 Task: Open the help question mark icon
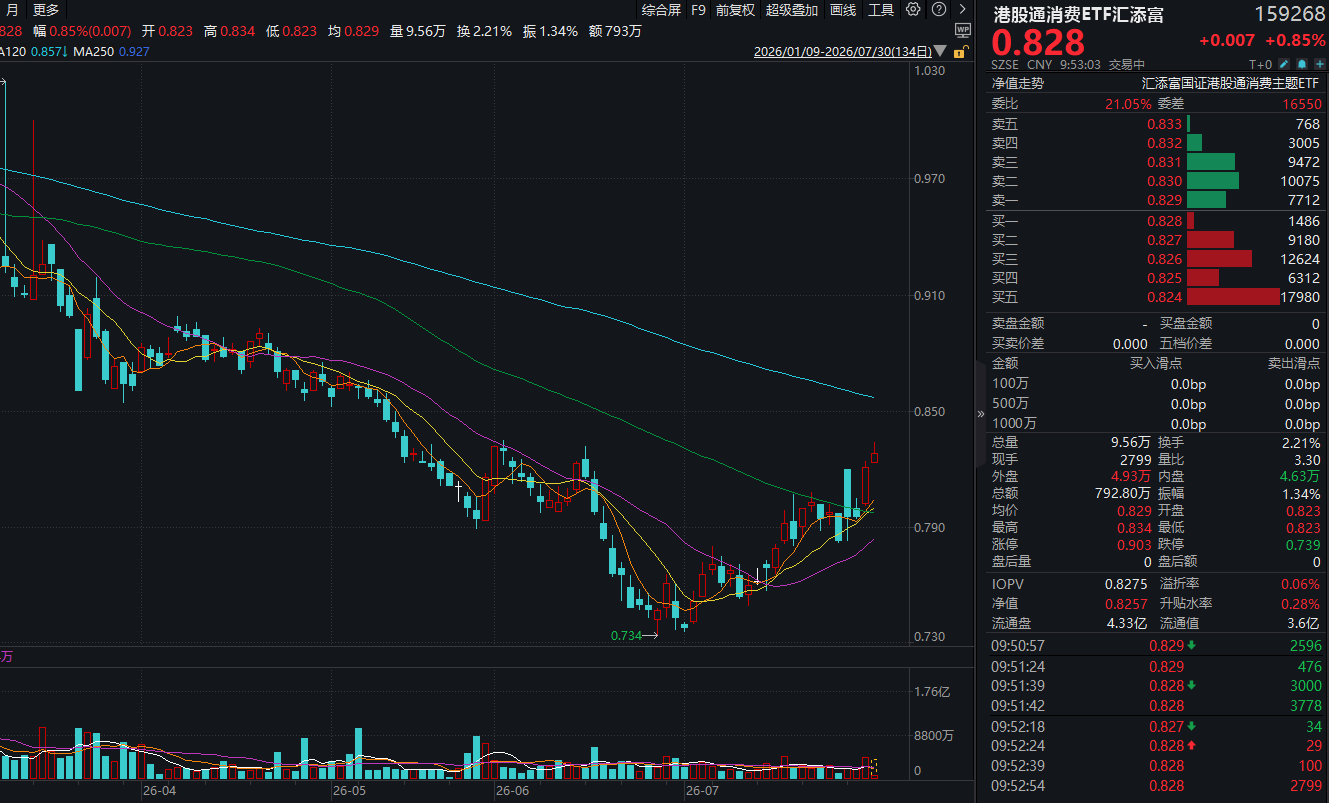coord(939,9)
